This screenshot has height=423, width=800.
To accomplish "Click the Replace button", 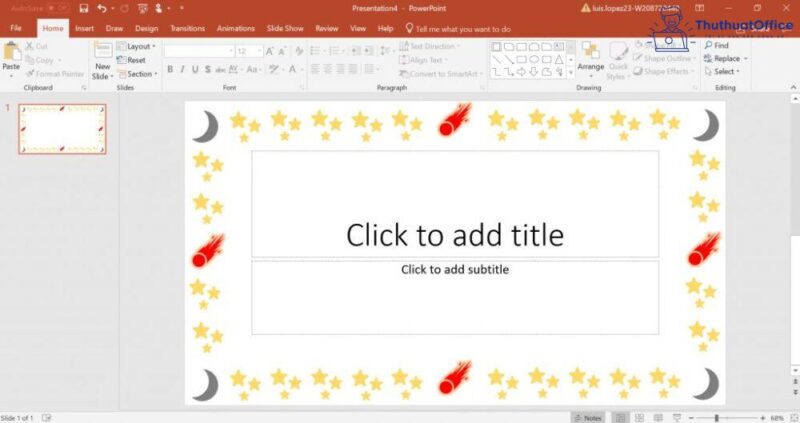I will coord(726,59).
